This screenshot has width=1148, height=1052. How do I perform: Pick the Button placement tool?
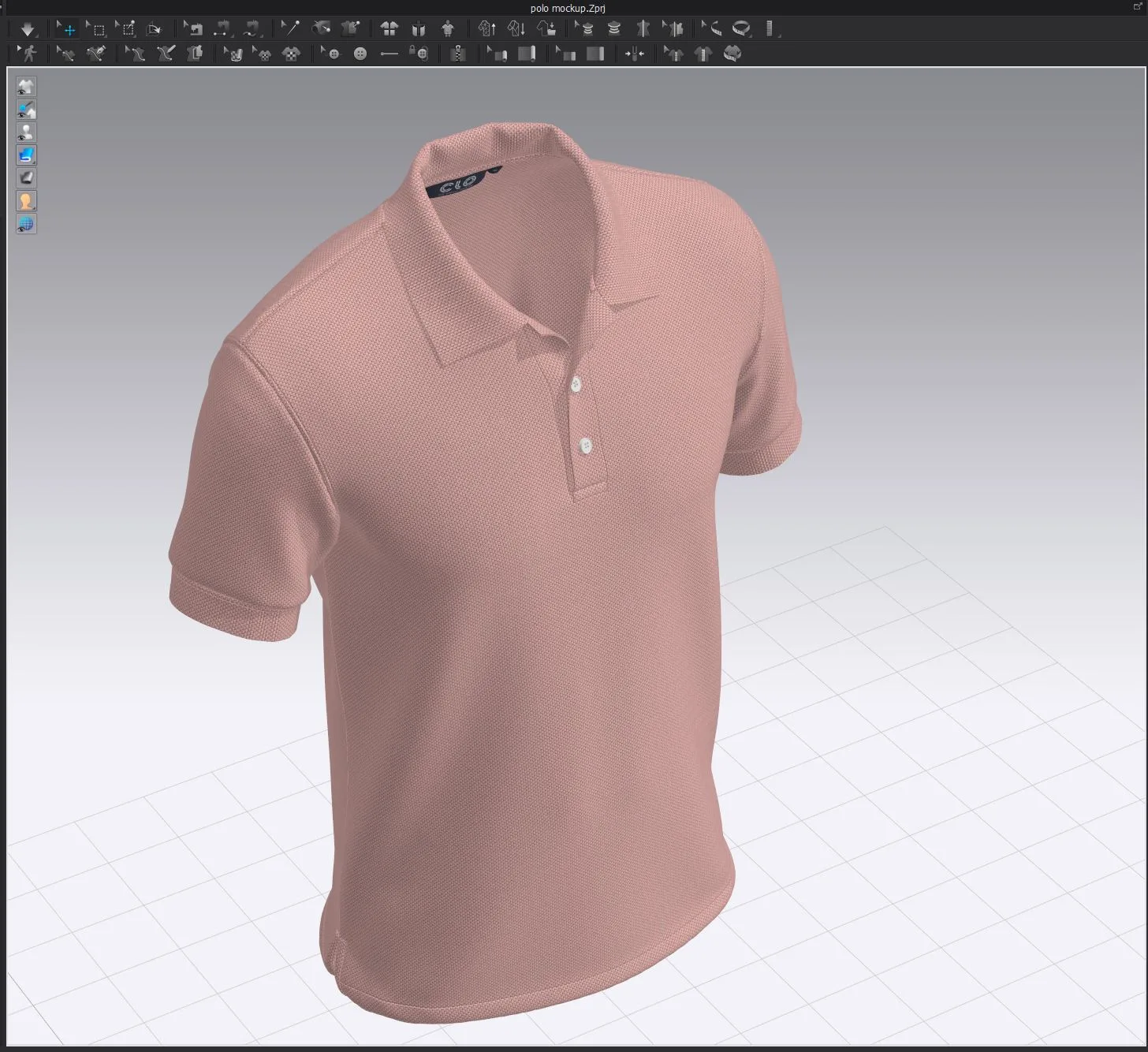coord(360,54)
